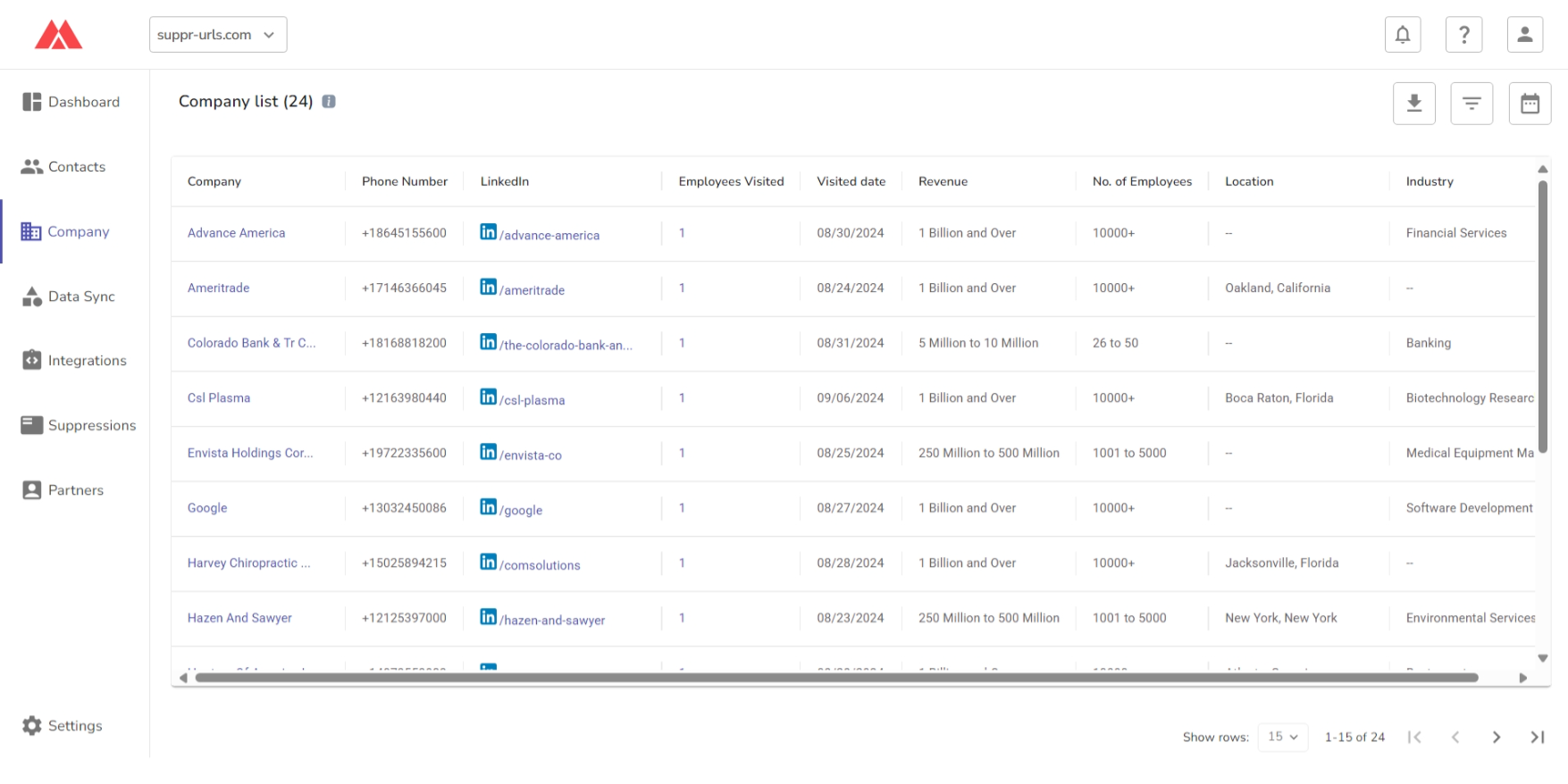The width and height of the screenshot is (1568, 784).
Task: Click the /advance-america LinkedIn link
Action: [x=549, y=235]
